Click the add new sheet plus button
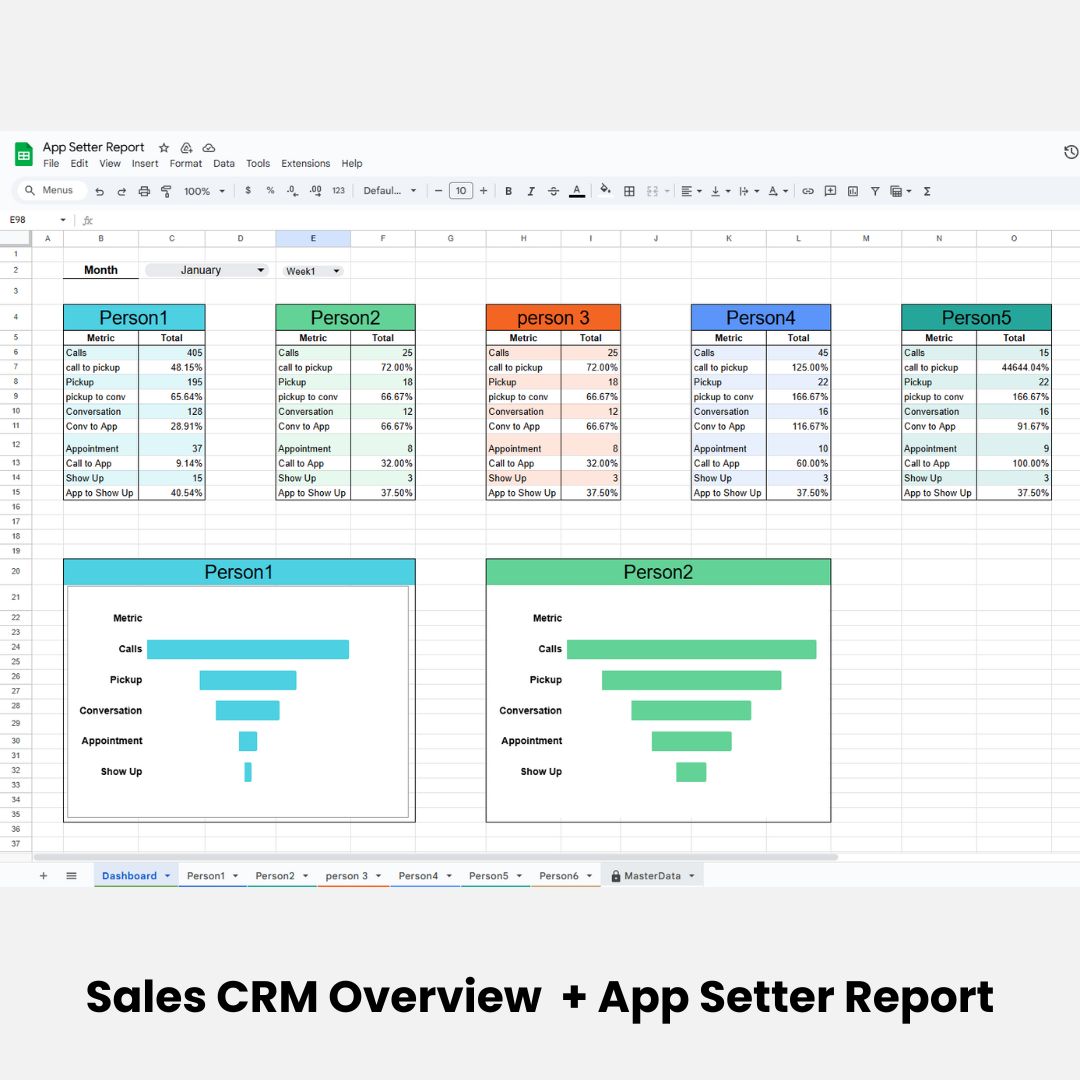Image resolution: width=1080 pixels, height=1080 pixels. [x=43, y=876]
